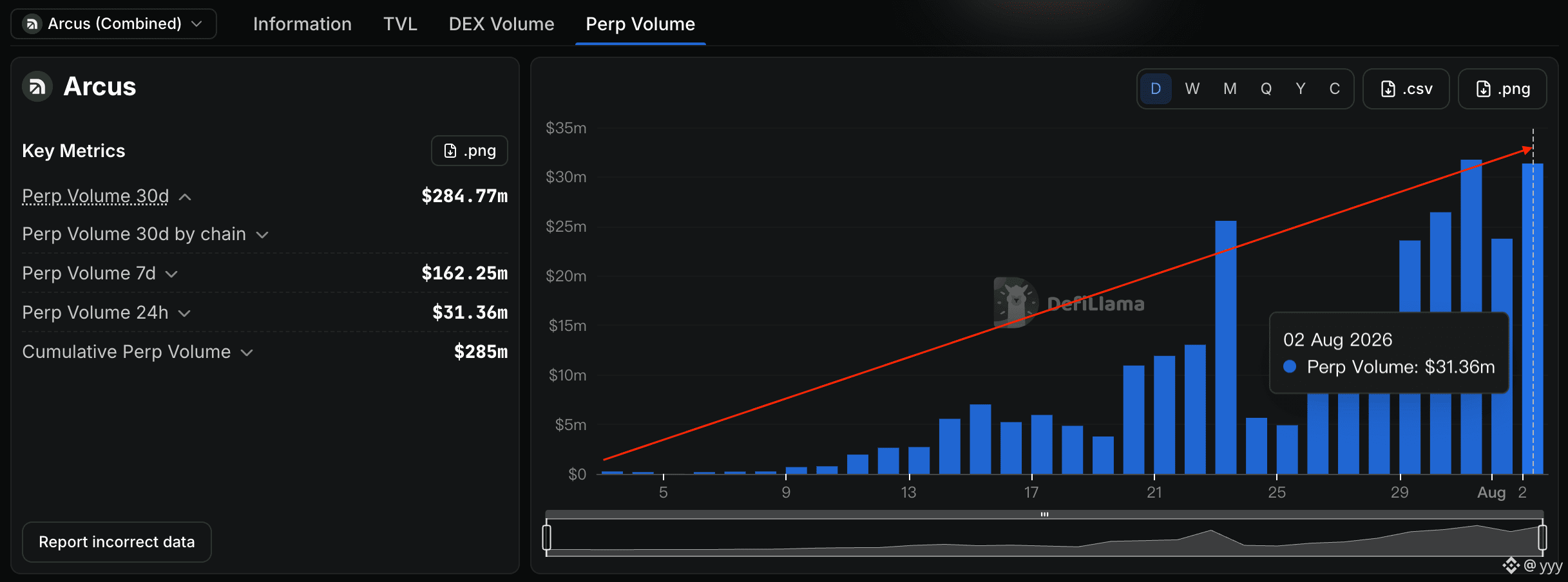Download Key Metrics as .png
This screenshot has height=582, width=1568.
pos(470,151)
